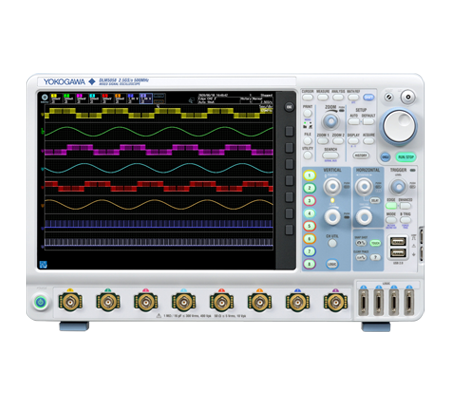Push the HORIZONTAL position knob

(x=364, y=186)
